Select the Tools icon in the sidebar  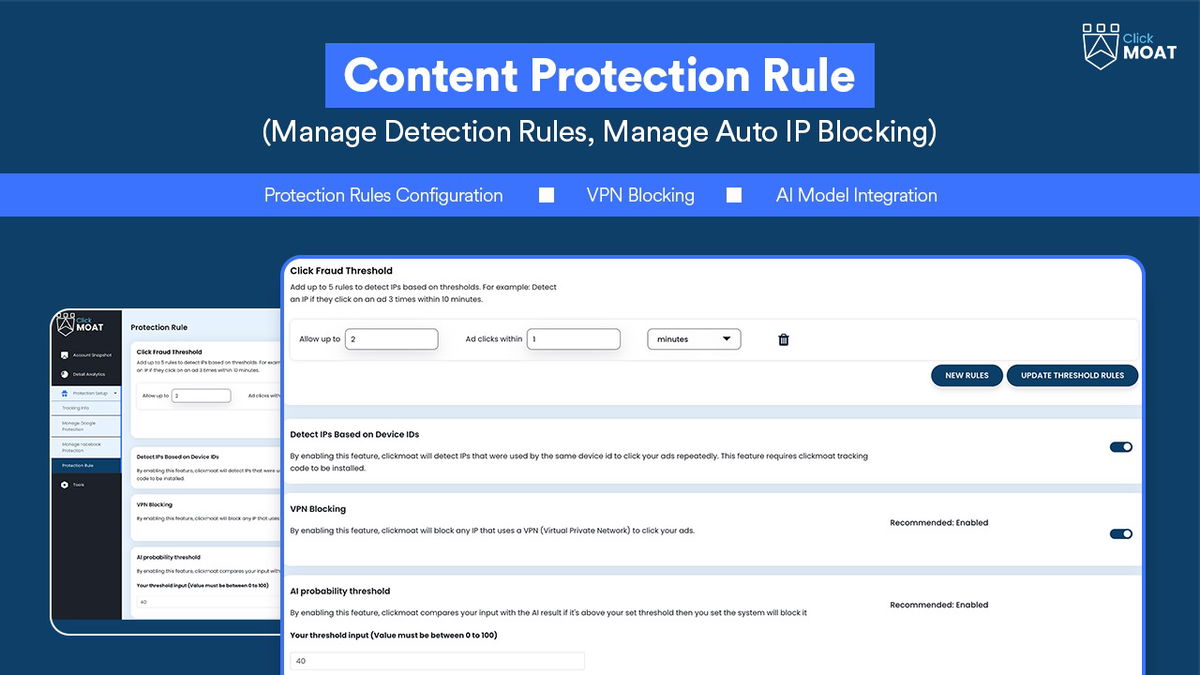(x=63, y=484)
